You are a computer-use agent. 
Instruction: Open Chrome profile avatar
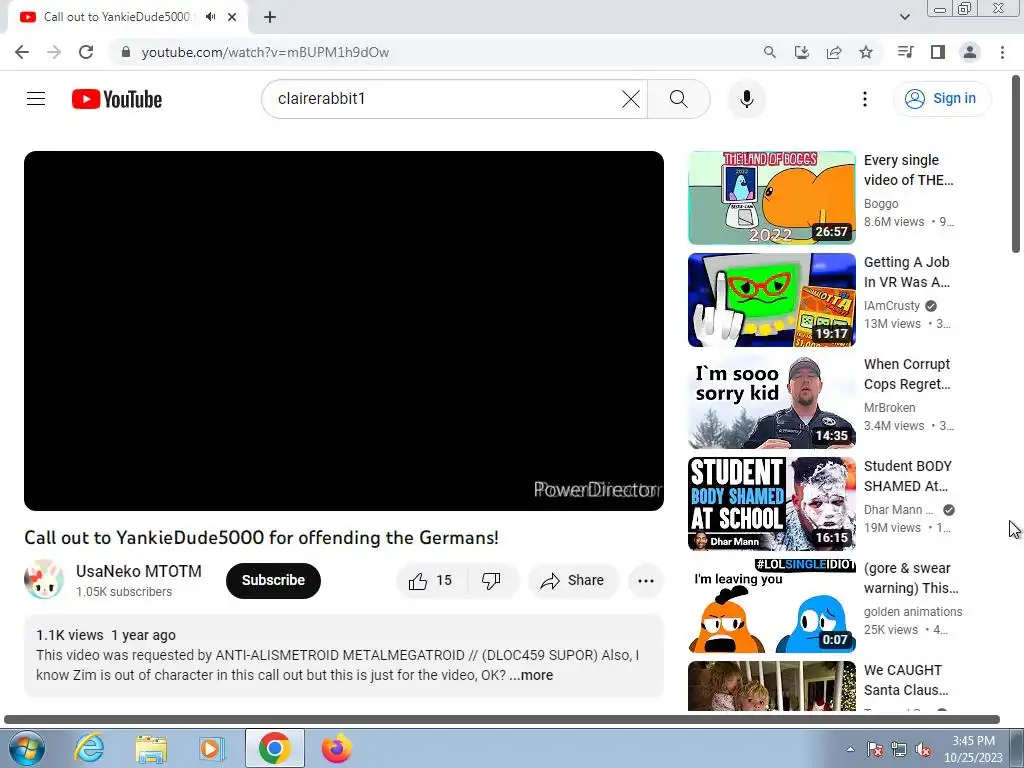[970, 52]
